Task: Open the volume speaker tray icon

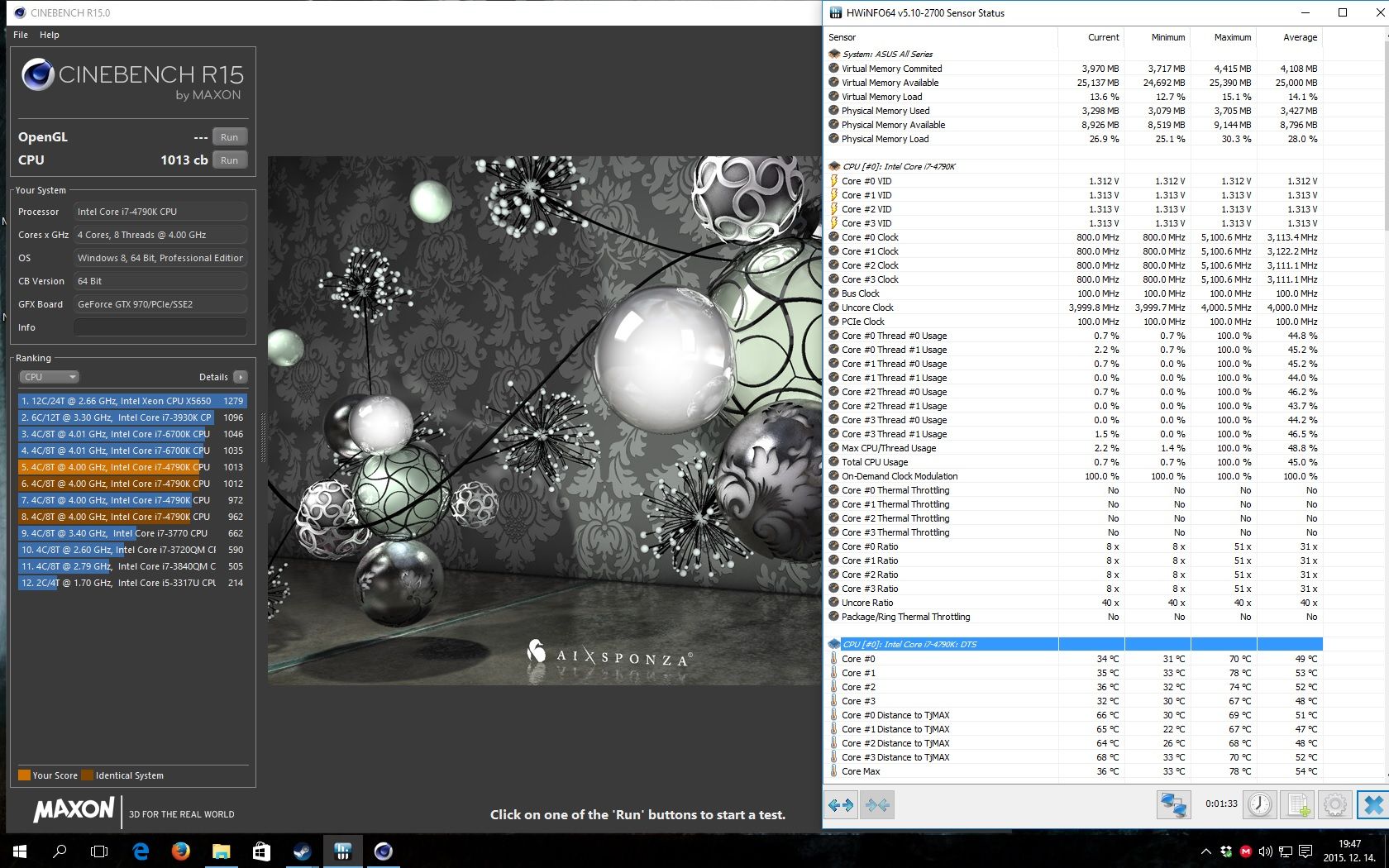Action: (1265, 851)
